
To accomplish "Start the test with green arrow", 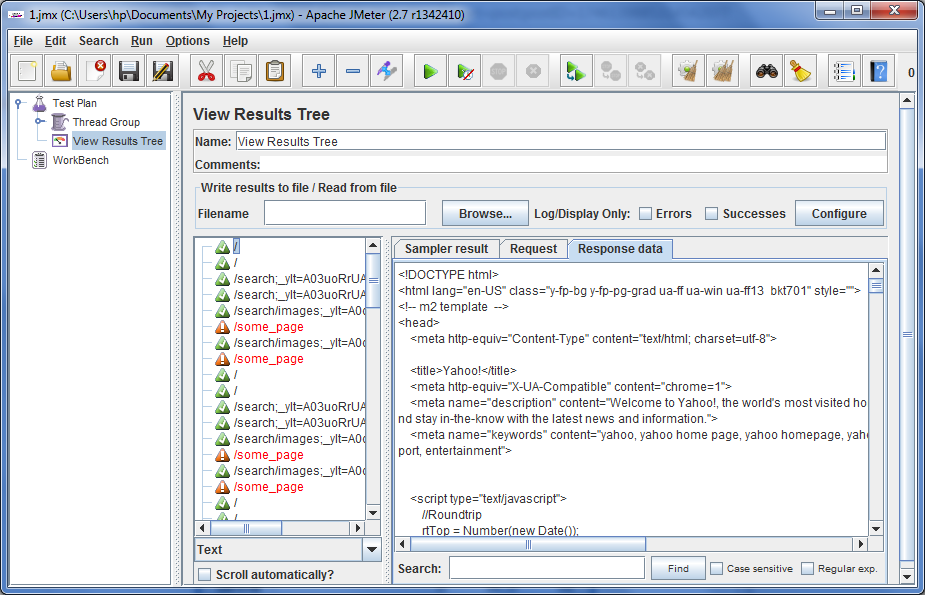I will pyautogui.click(x=431, y=71).
